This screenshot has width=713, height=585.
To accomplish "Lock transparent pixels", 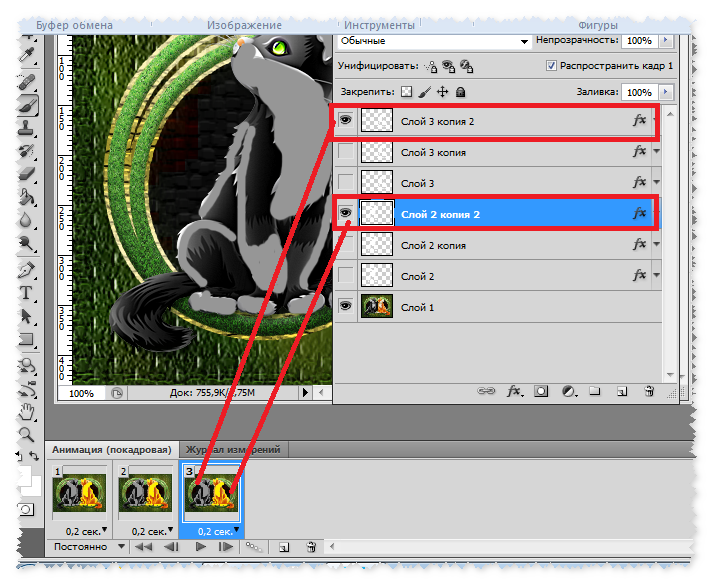I will (406, 92).
